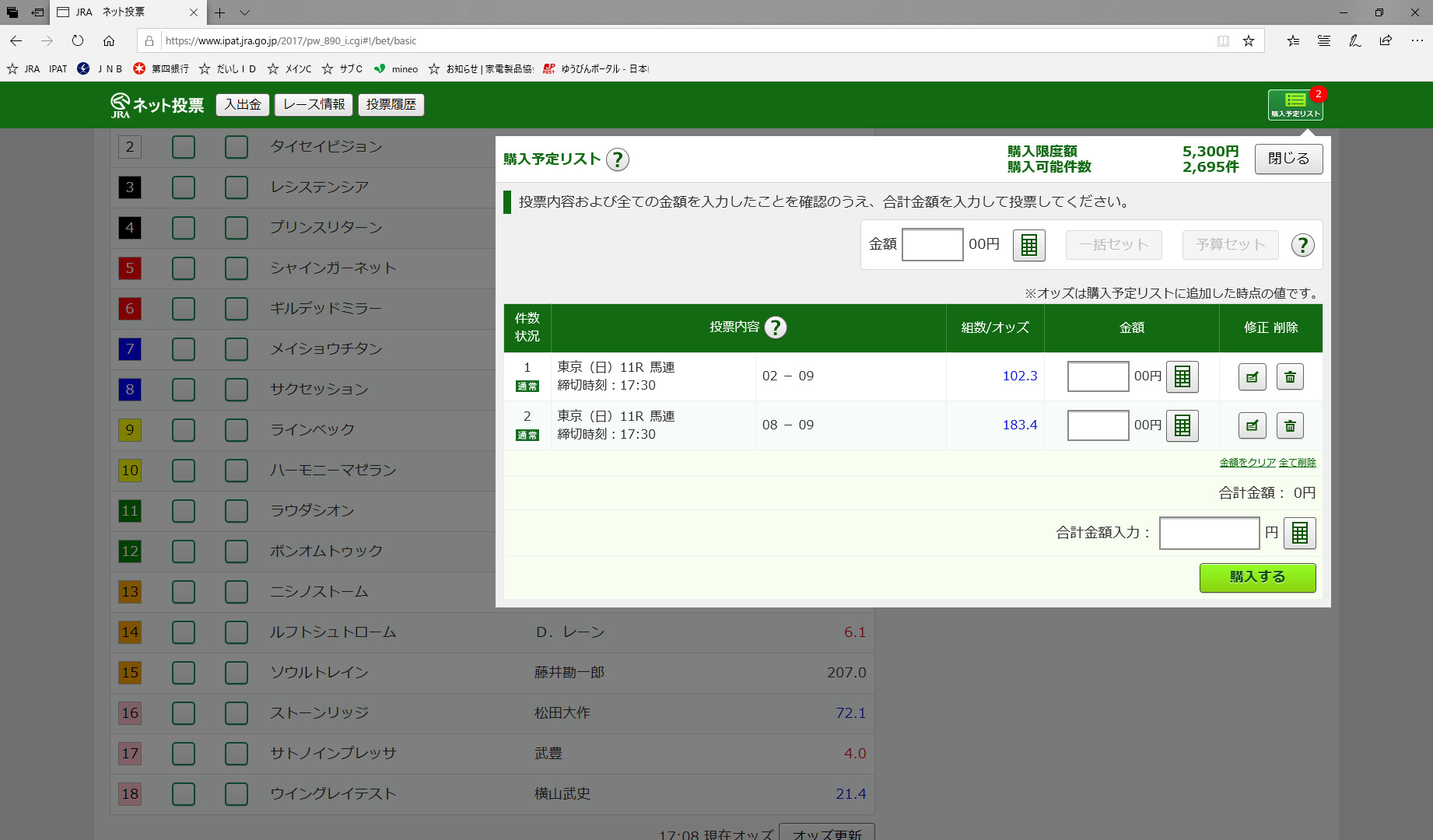Viewport: 1433px width, 840px height.
Task: Delete the 08 – 09 bet entry
Action: (1290, 426)
